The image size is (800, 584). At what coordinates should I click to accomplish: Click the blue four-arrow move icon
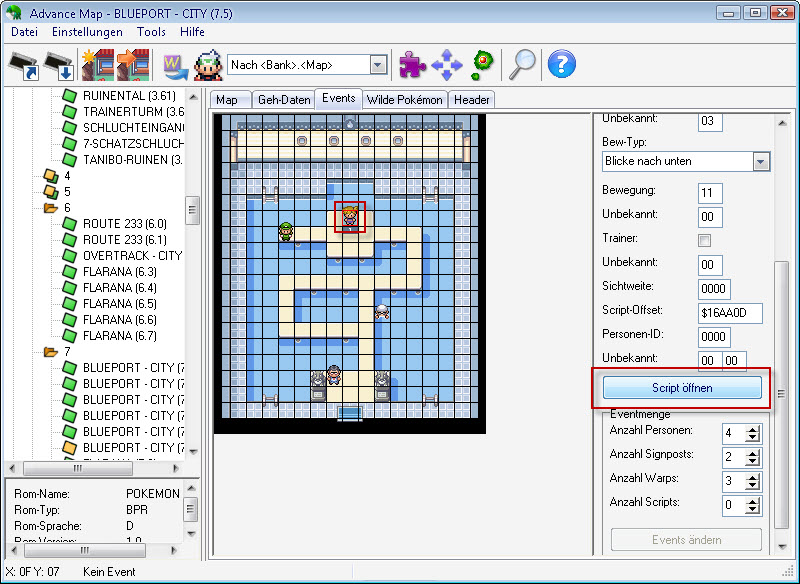(x=446, y=65)
